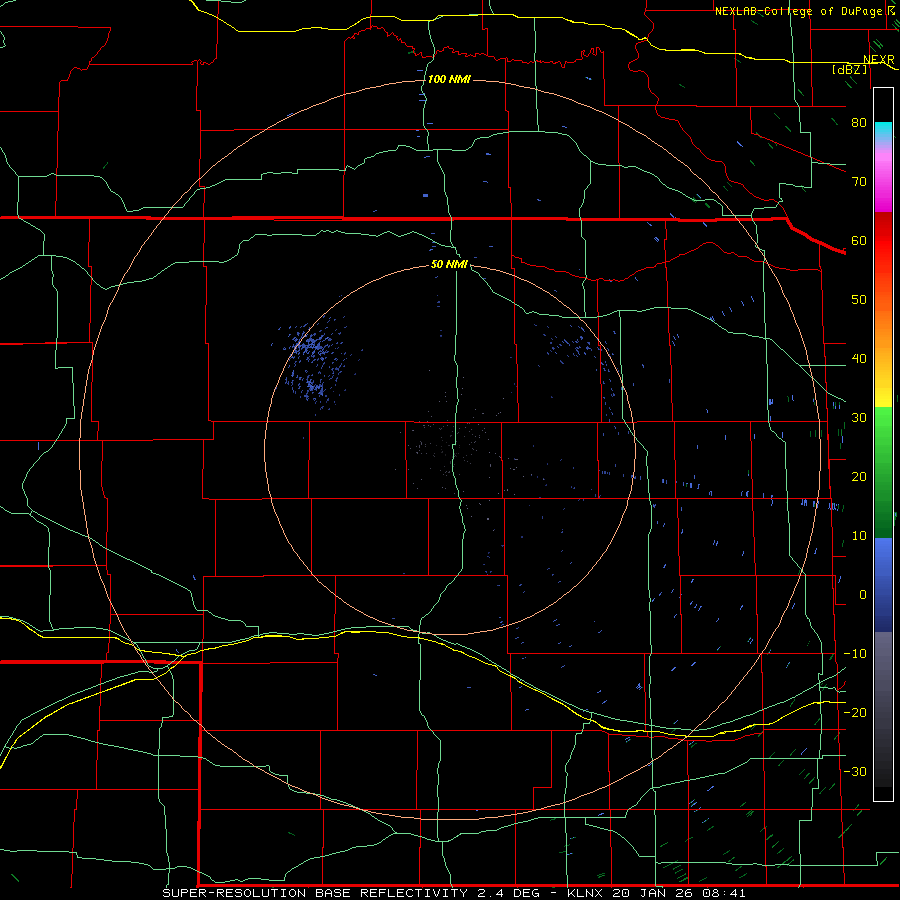Click the 'NEXR' label above the scale
Screen dimensions: 900x900
tap(879, 60)
